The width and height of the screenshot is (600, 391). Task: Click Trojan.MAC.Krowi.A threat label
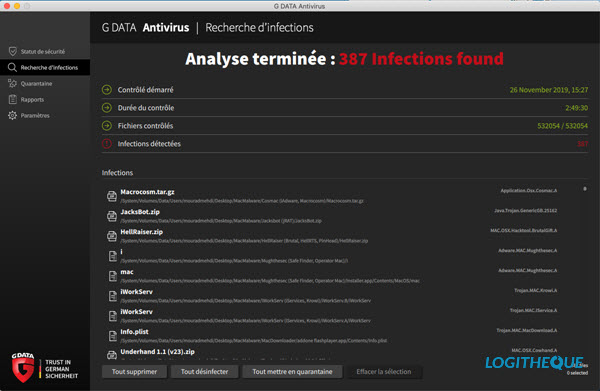pos(536,290)
